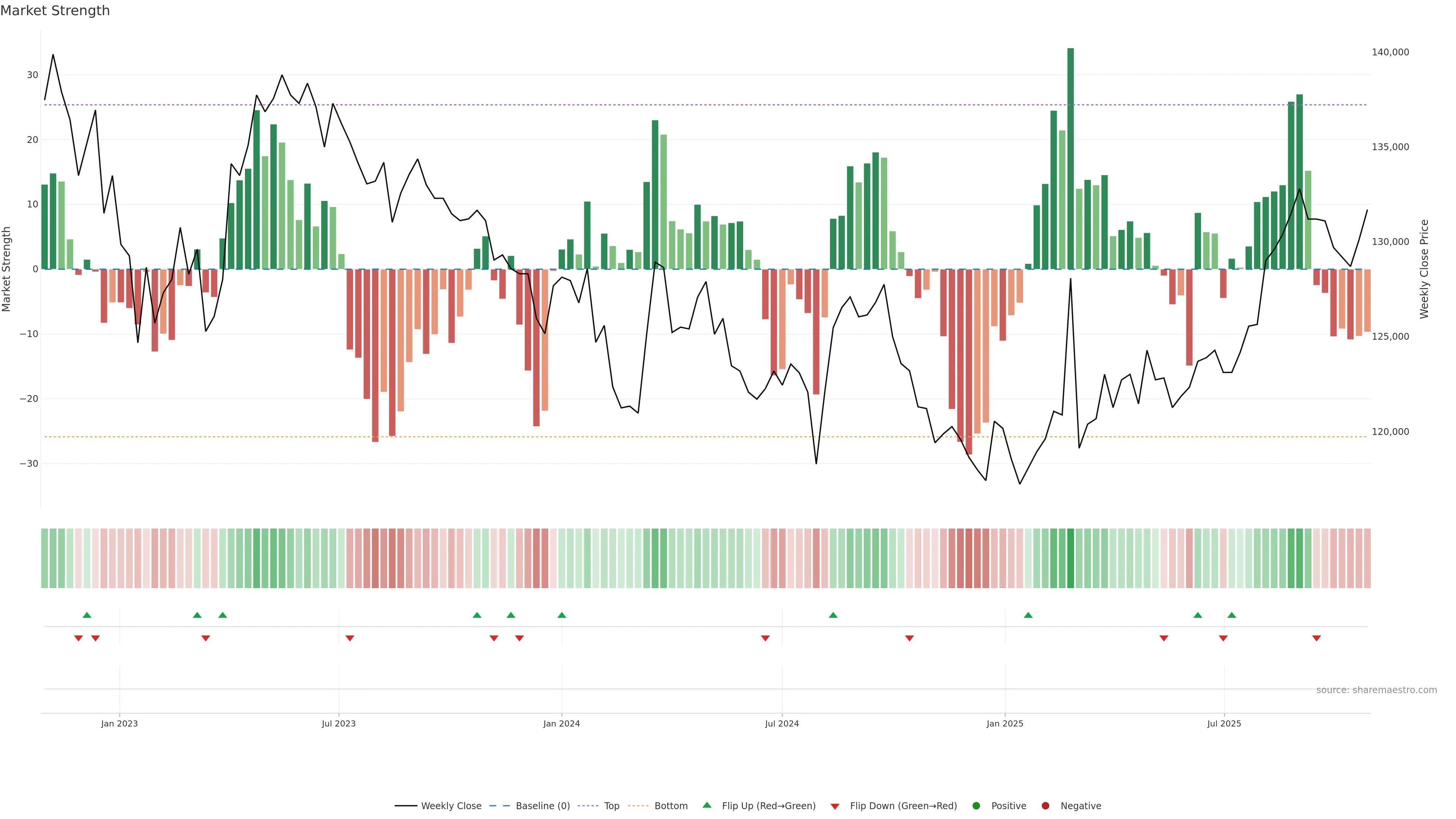Click the Jan 2024 x-axis label
Viewport: 1456px width, 819px height.
[x=561, y=723]
